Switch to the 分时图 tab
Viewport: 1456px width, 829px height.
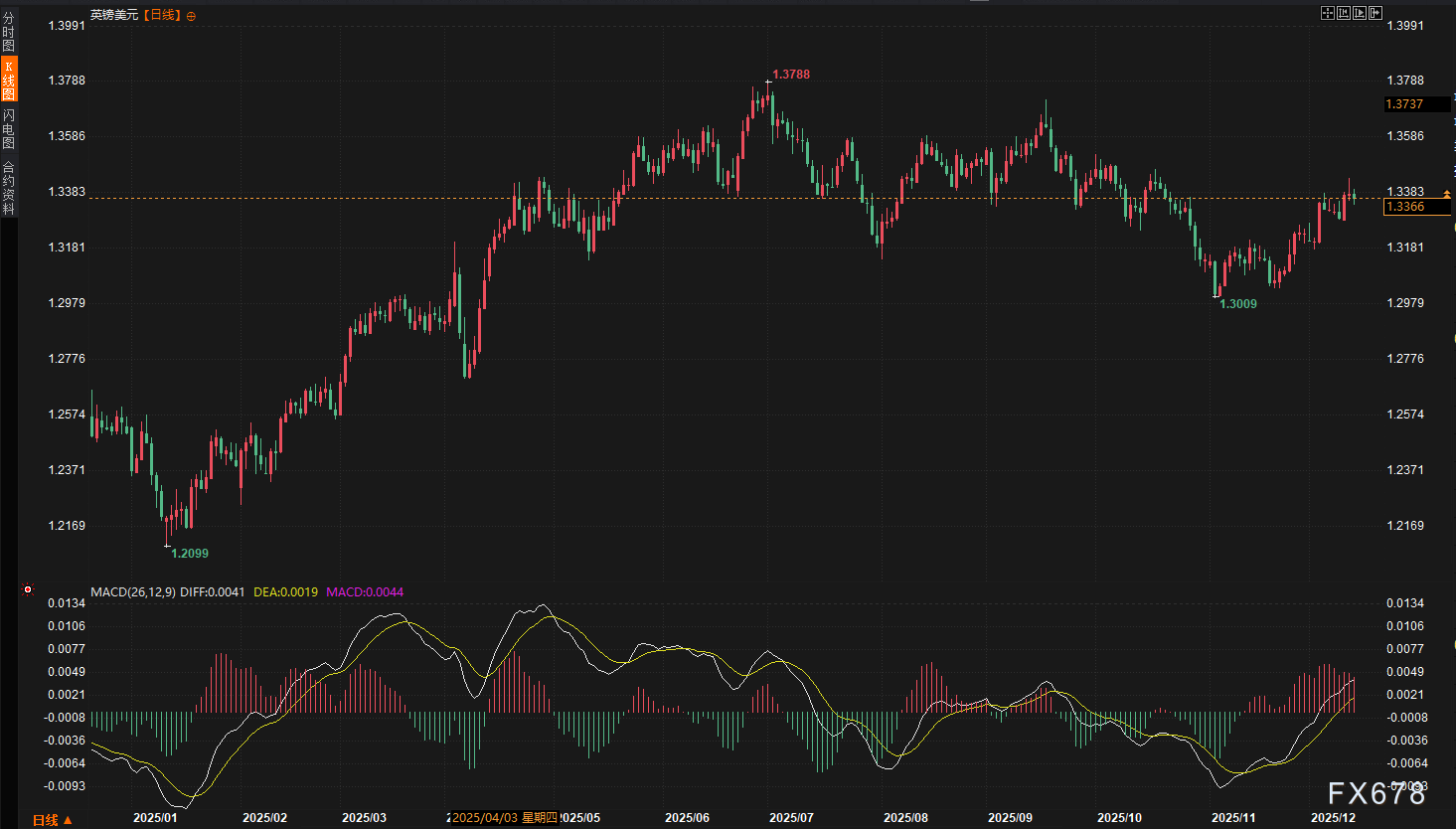(9, 32)
